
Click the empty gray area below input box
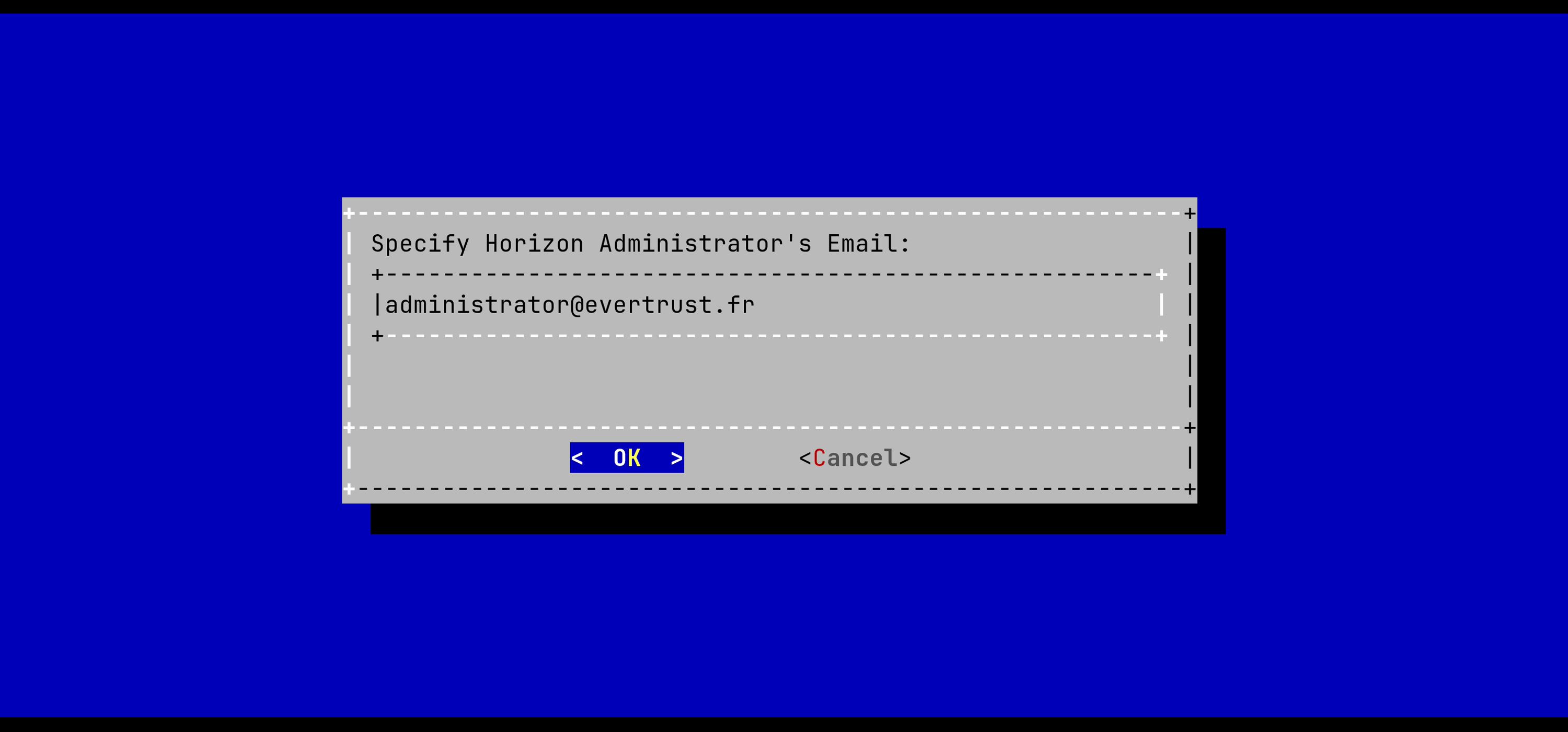[769, 381]
